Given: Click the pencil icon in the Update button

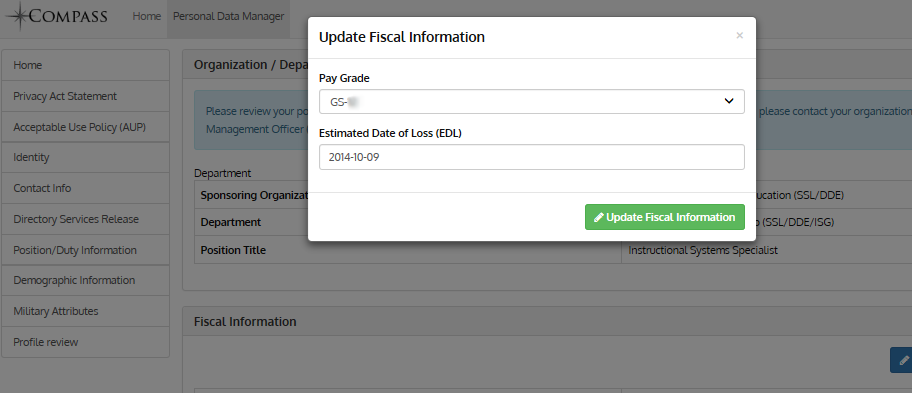Looking at the screenshot, I should (598, 217).
